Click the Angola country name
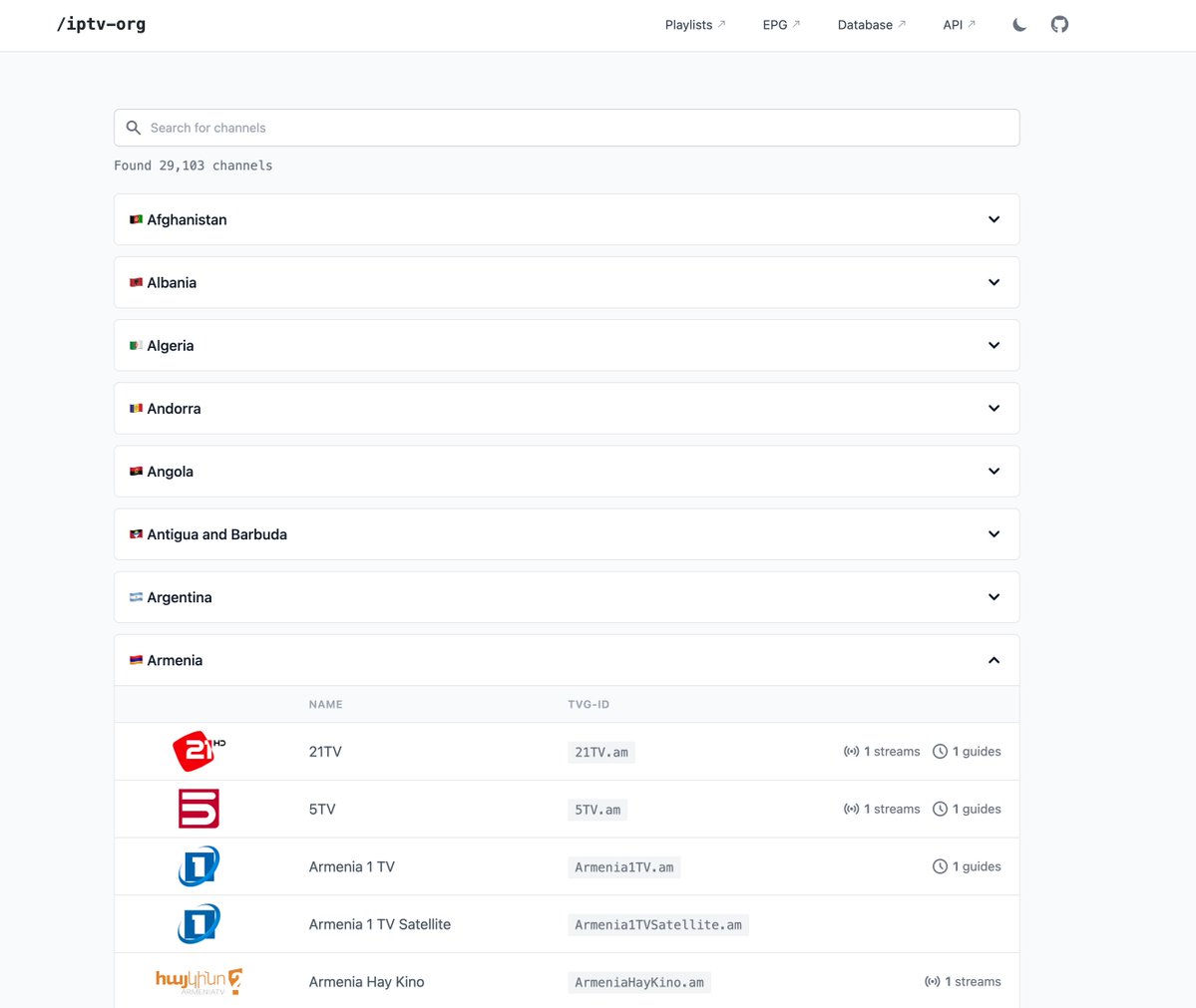Image resolution: width=1196 pixels, height=1008 pixels. (x=171, y=472)
